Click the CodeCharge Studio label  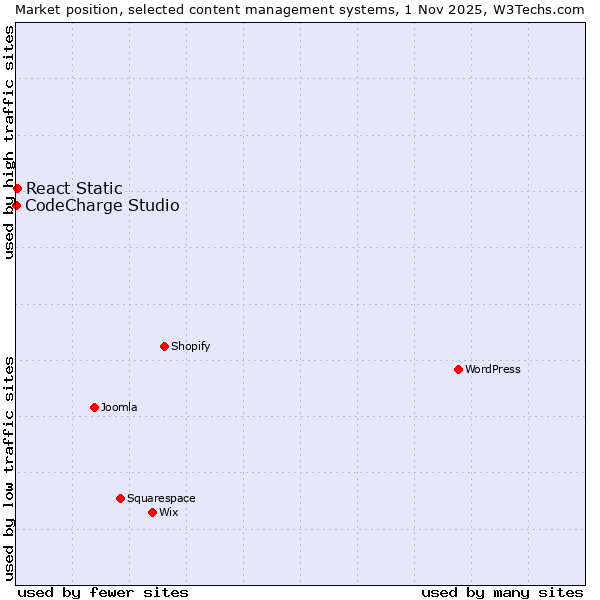[102, 206]
